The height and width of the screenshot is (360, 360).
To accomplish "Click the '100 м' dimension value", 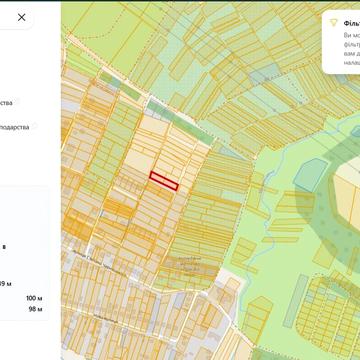I will coord(34,298).
